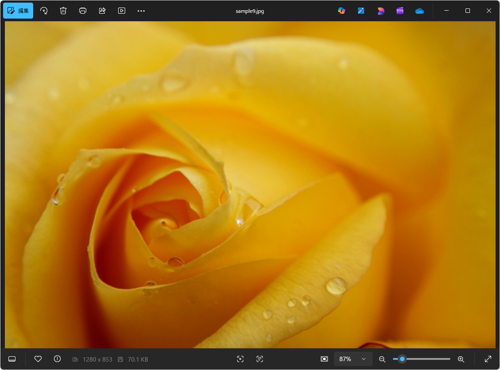Print the photo via the printer icon
This screenshot has height=370, width=500.
[x=83, y=11]
